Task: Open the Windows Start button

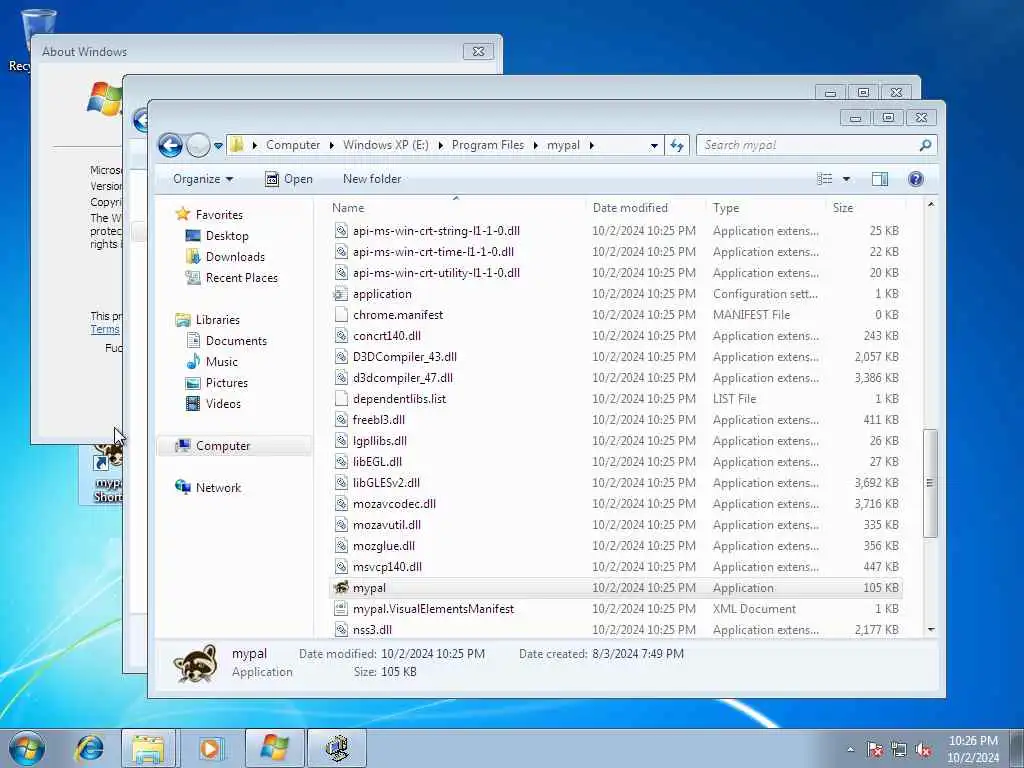Action: [27, 748]
